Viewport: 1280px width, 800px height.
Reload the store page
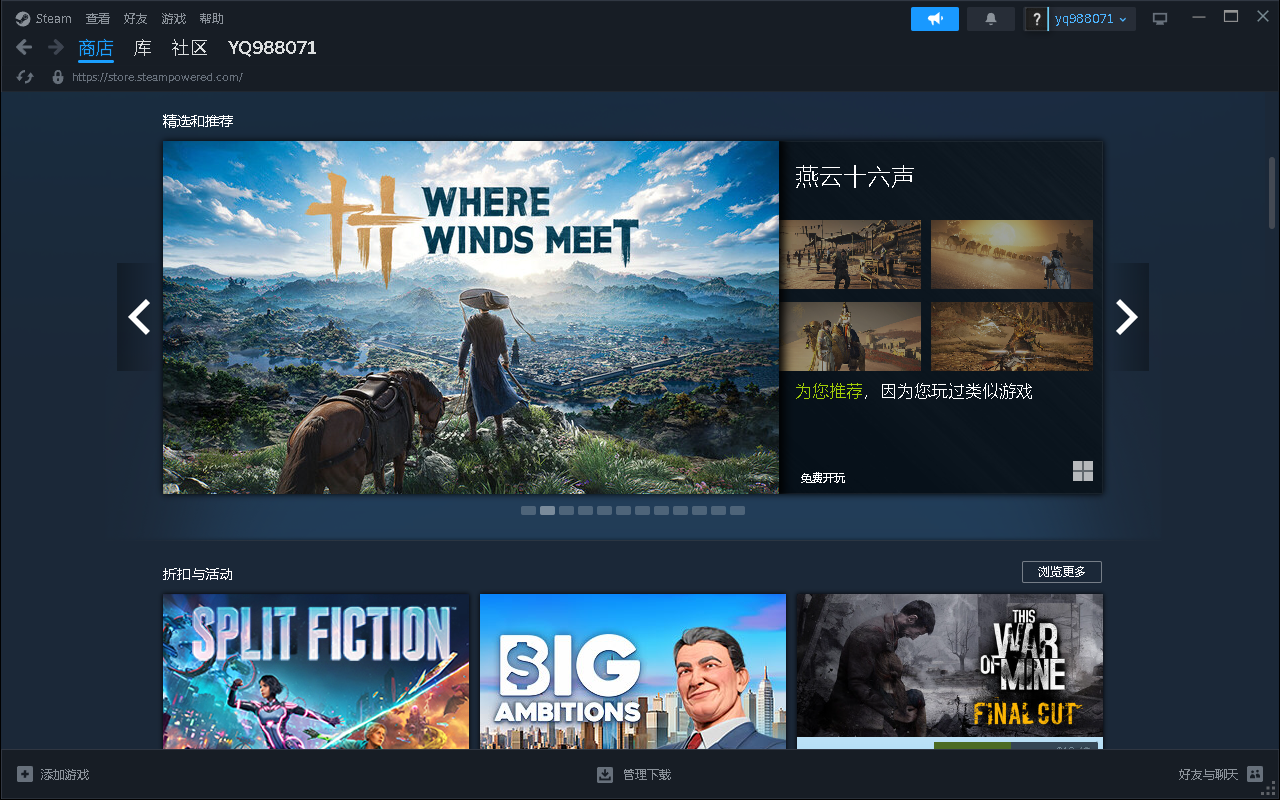(x=26, y=77)
